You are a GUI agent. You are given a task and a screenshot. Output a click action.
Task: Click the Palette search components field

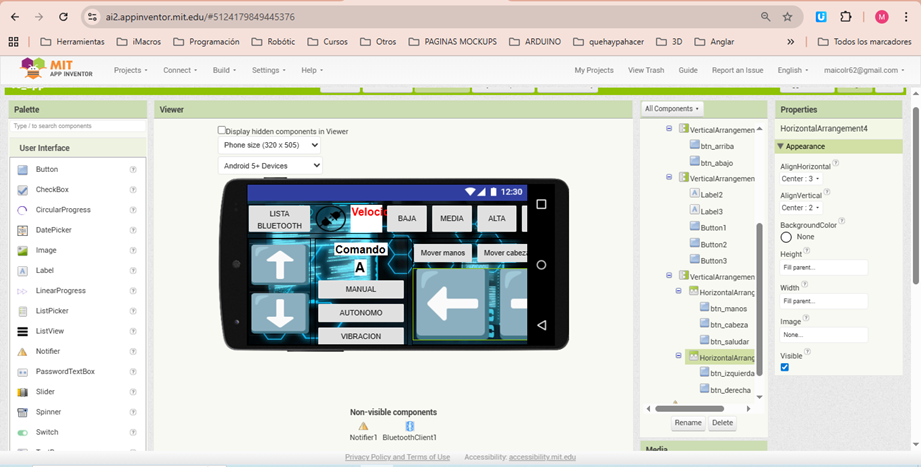78,126
